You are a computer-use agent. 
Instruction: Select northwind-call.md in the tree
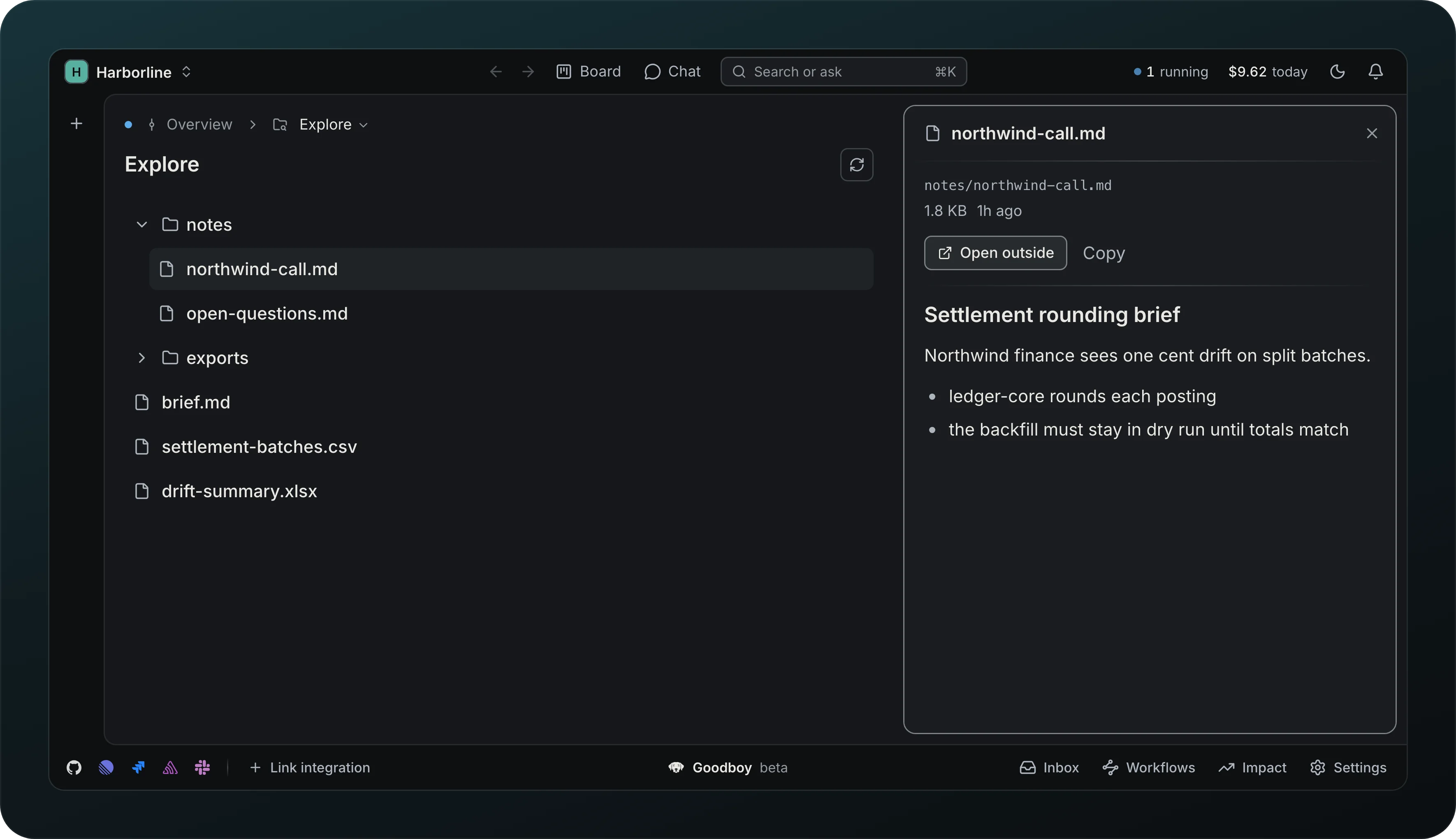pos(511,269)
